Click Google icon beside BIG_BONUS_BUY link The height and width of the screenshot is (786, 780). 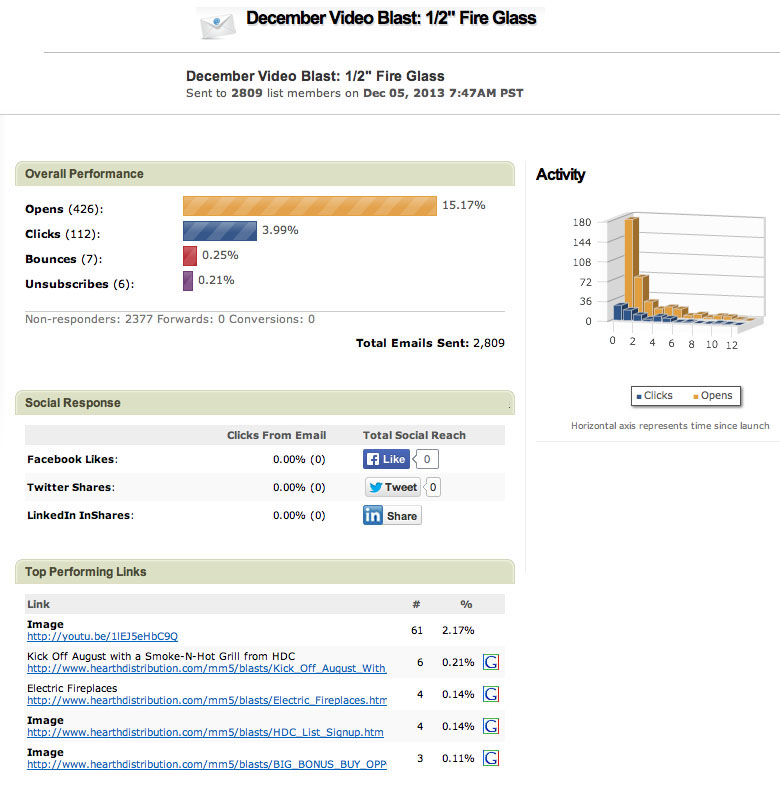point(491,758)
